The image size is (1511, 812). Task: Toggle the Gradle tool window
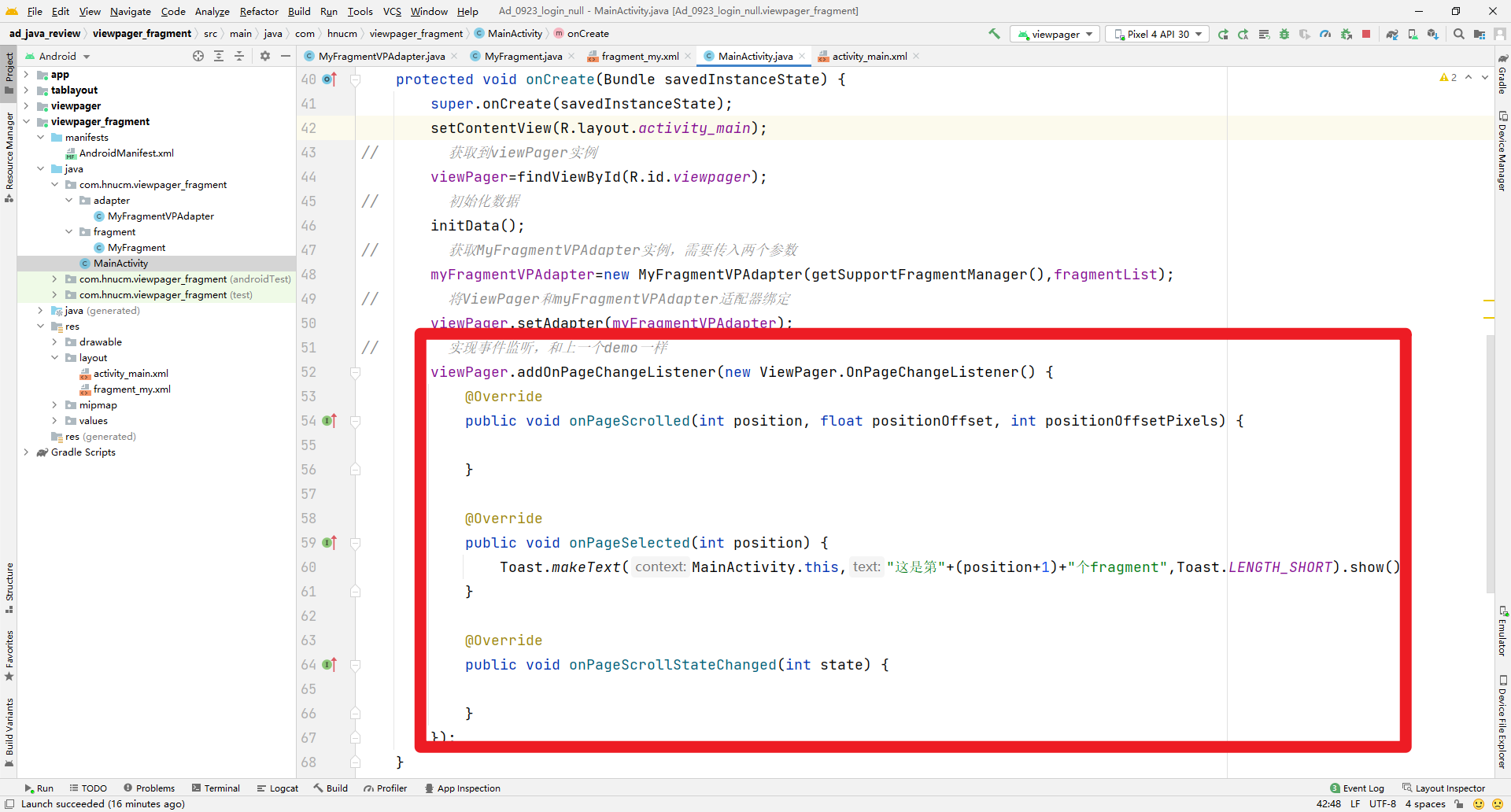click(x=1502, y=74)
